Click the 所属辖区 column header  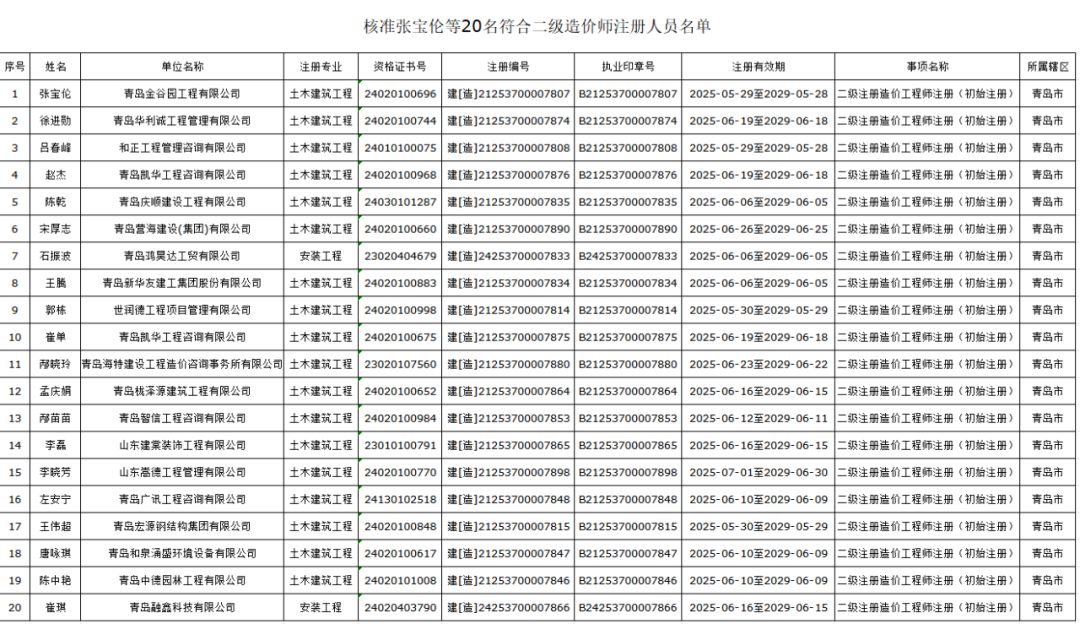point(1048,67)
